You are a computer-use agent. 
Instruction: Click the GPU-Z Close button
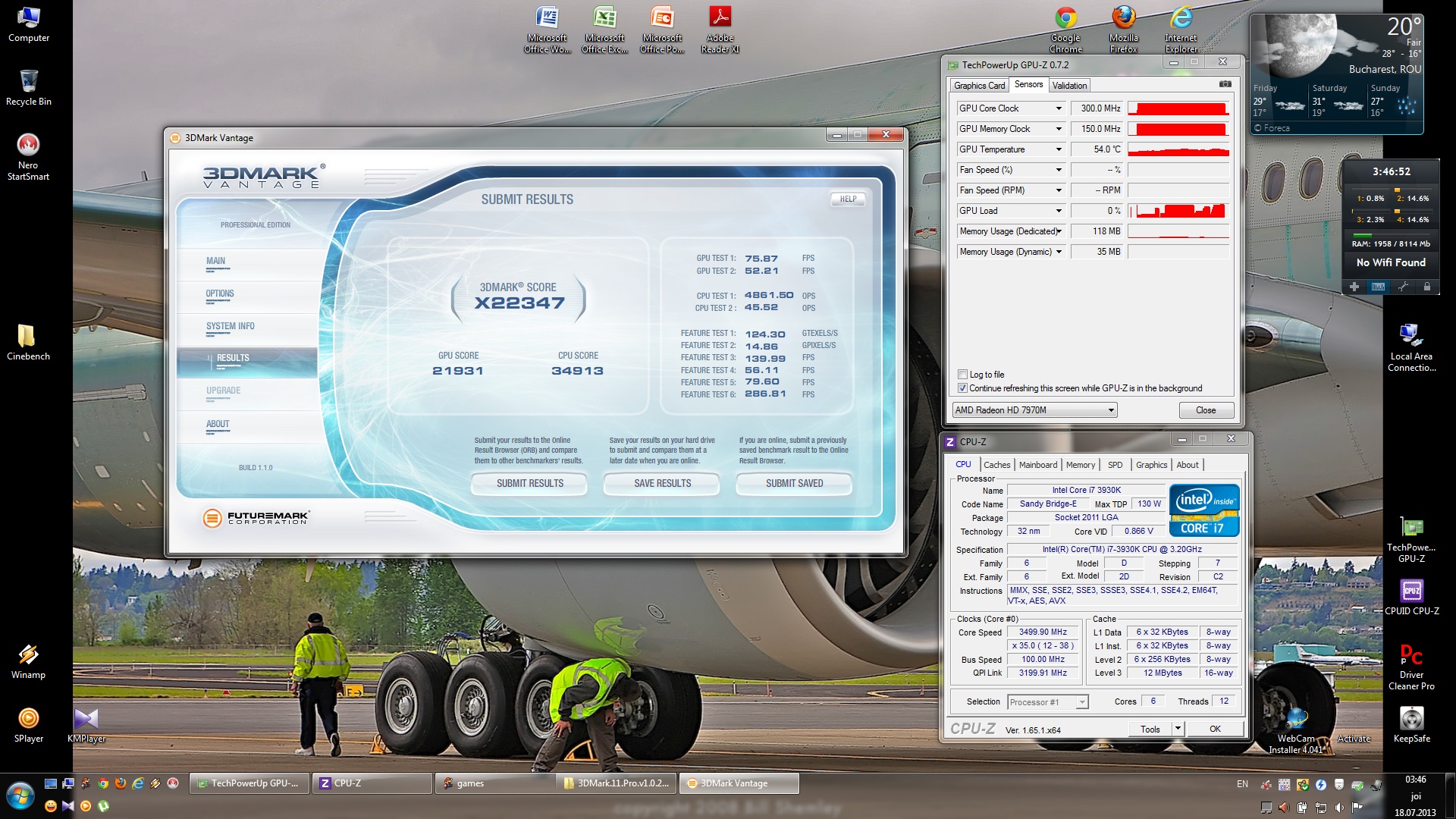(1206, 410)
